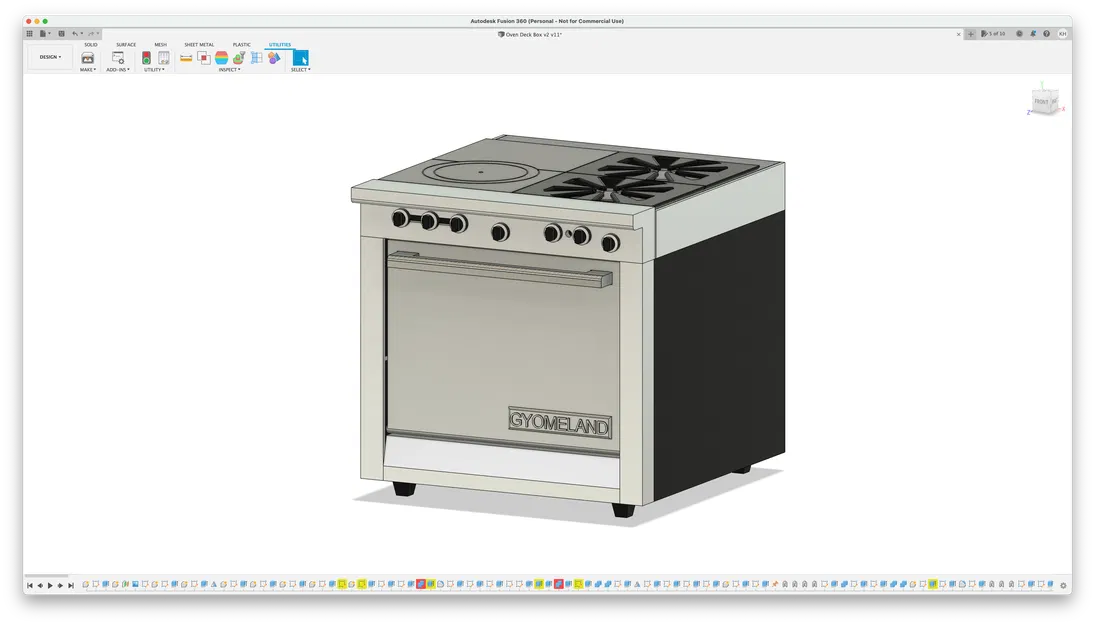
Task: Click the FRONT face of the ViewCube
Action: pyautogui.click(x=1041, y=102)
